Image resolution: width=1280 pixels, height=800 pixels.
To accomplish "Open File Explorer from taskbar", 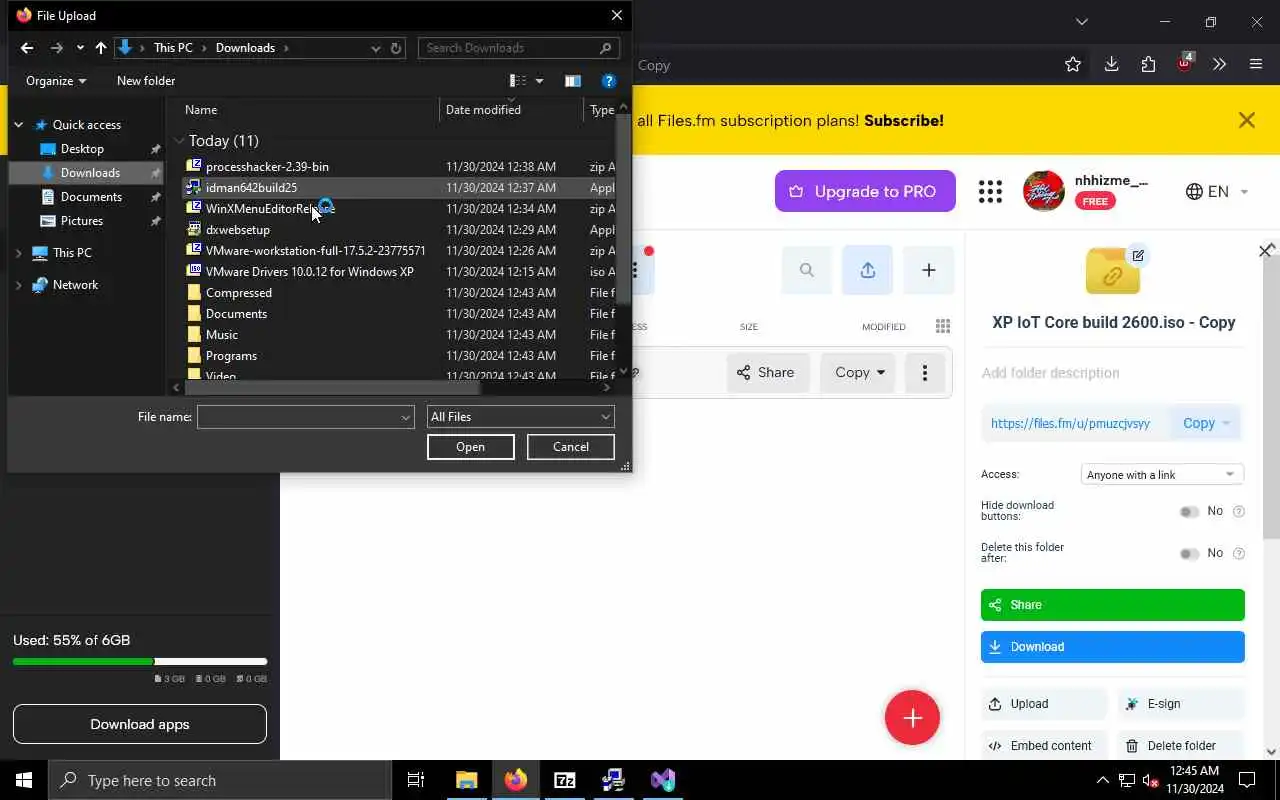I will click(x=467, y=780).
